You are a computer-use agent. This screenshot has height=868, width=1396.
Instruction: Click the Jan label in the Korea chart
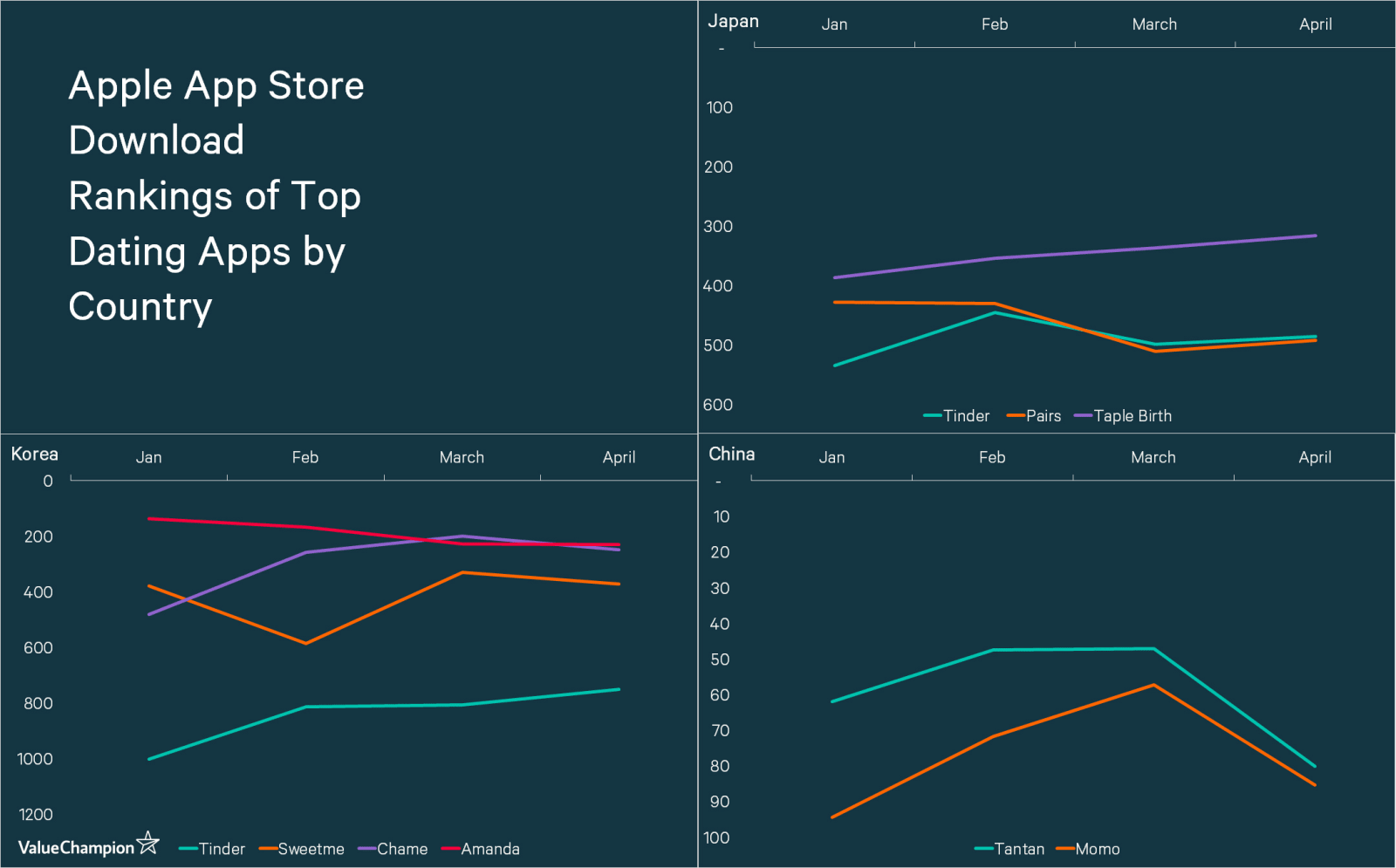coord(148,457)
